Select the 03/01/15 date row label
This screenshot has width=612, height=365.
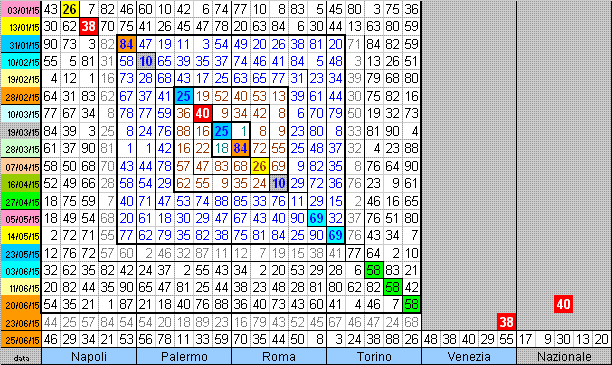[21, 9]
